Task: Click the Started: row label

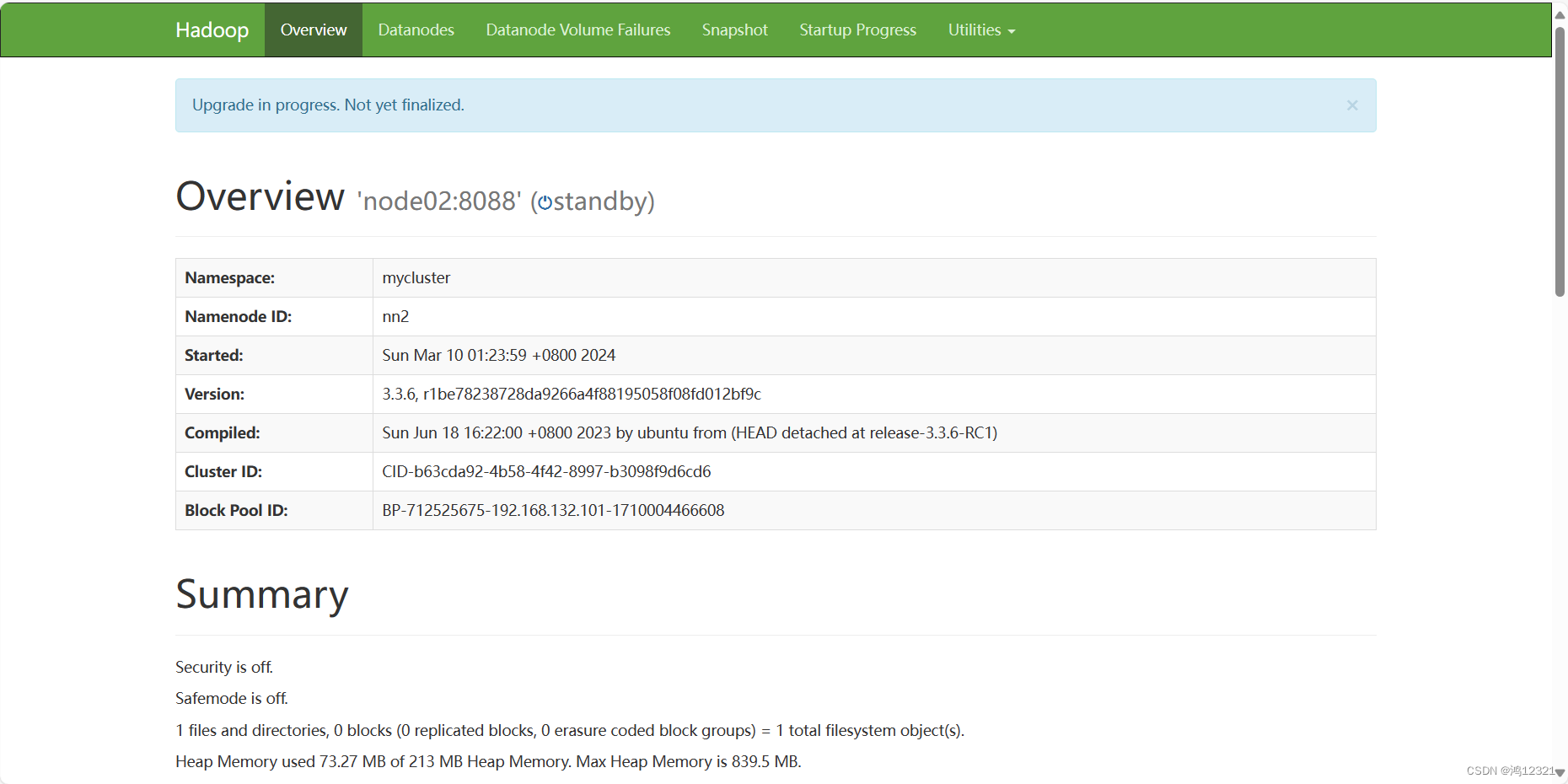Action: 214,355
